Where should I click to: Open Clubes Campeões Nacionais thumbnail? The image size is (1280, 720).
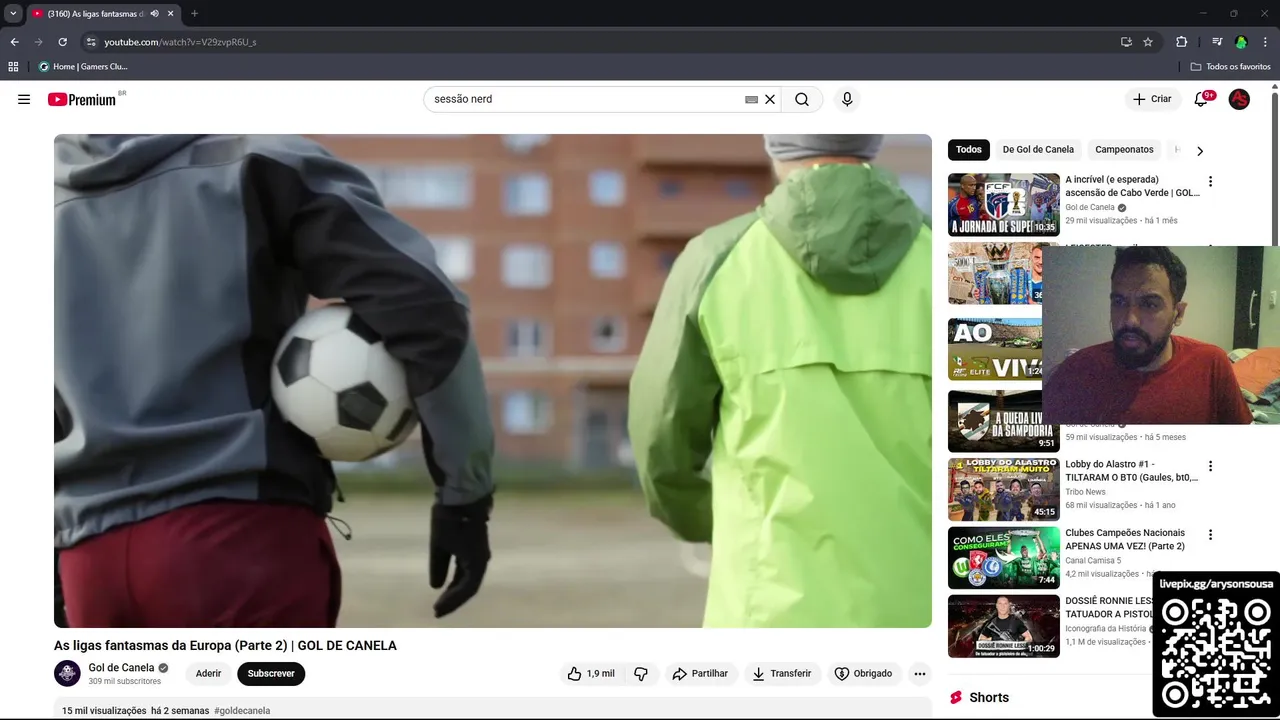click(1004, 558)
